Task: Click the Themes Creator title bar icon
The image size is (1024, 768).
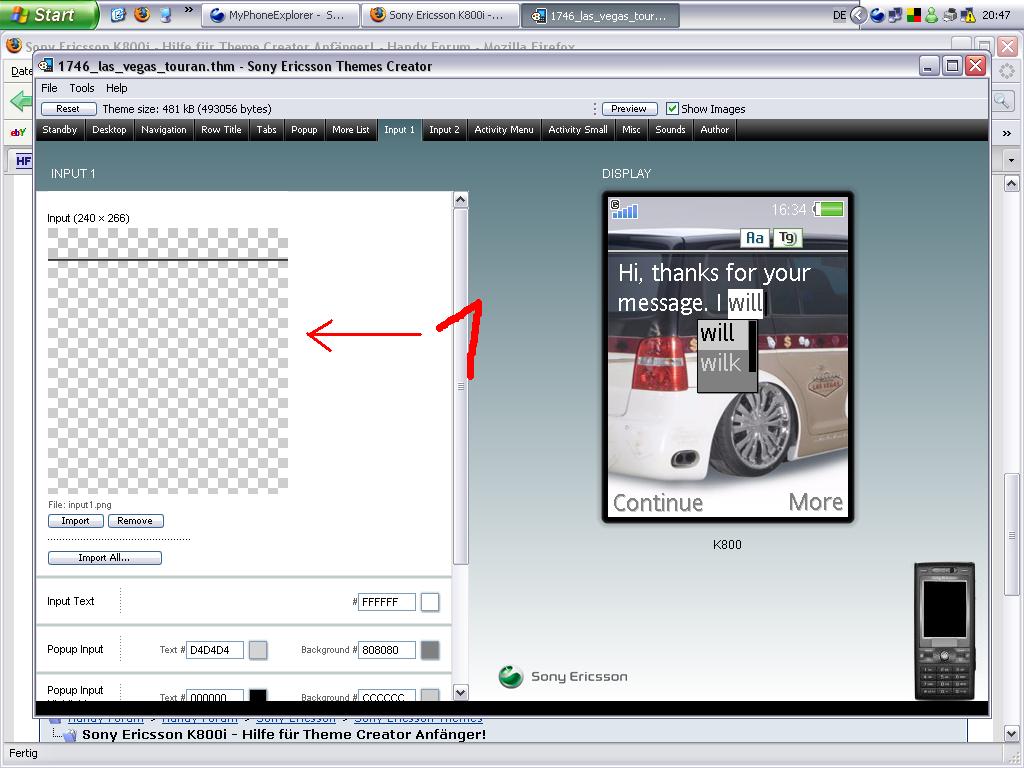Action: pyautogui.click(x=46, y=65)
